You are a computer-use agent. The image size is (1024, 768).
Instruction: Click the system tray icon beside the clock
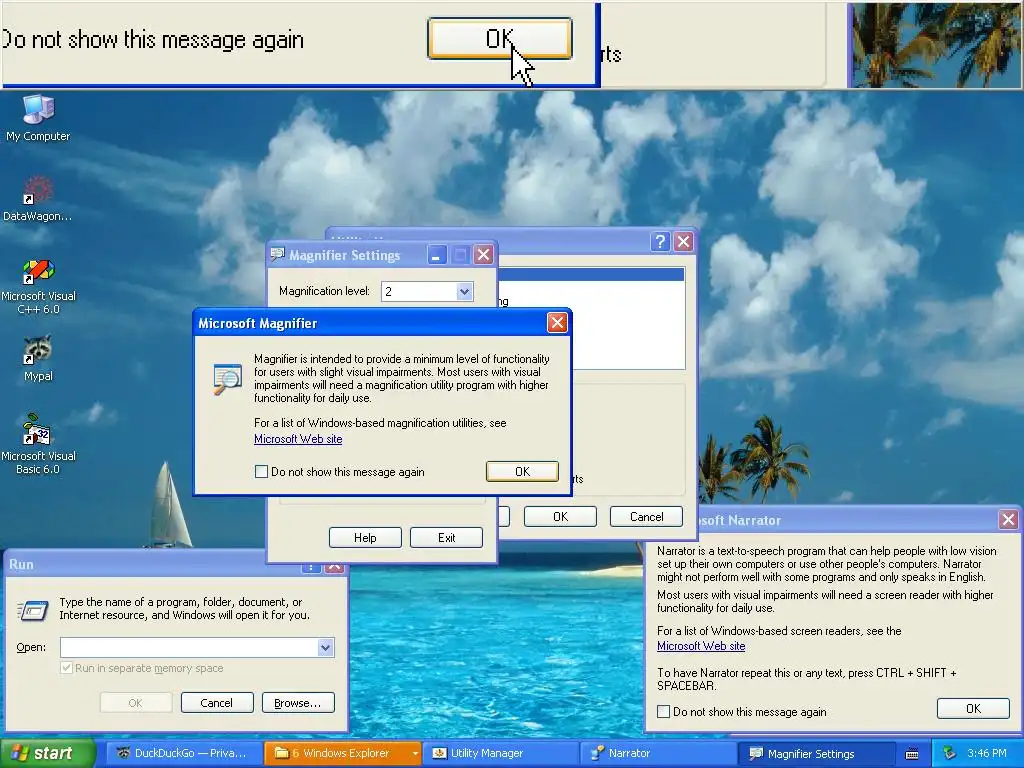[950, 753]
